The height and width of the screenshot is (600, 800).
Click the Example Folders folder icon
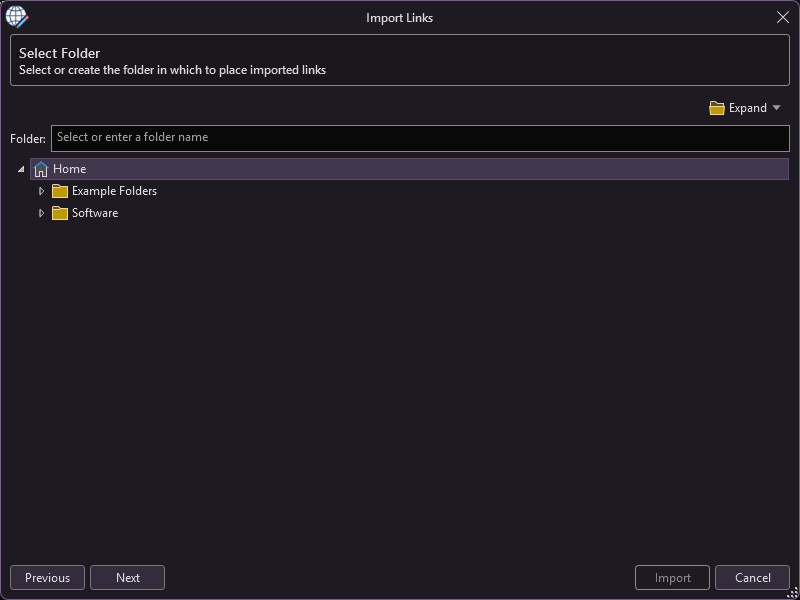(60, 191)
